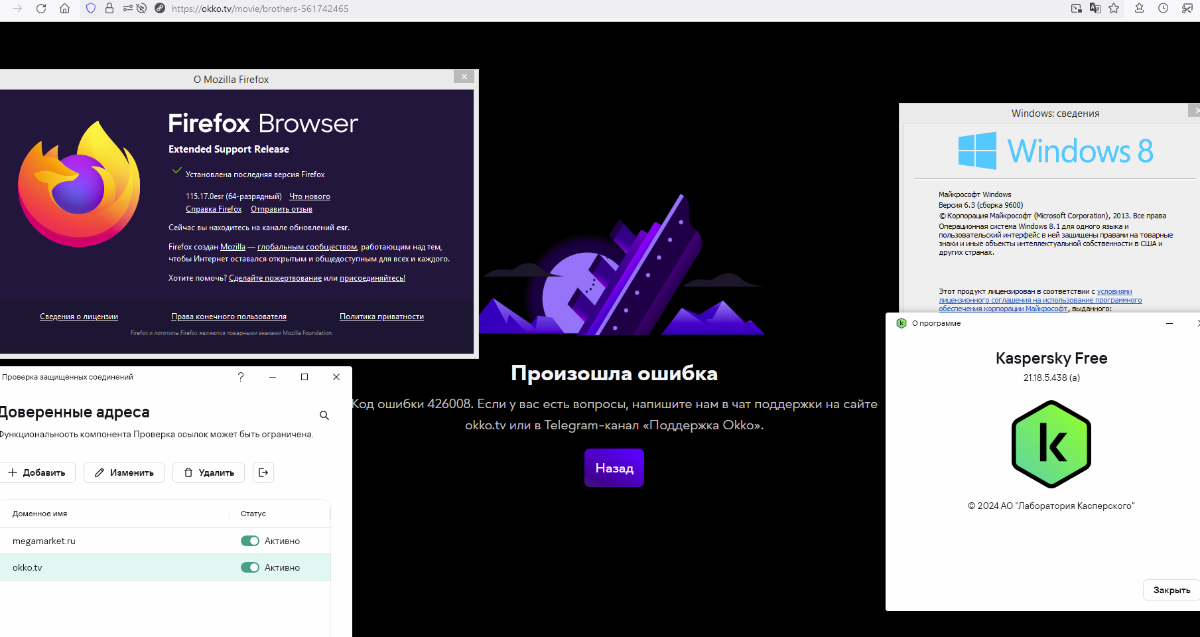Click the 'Kaspersky Free' title text
Viewport: 1200px width, 637px height.
[x=1051, y=358]
